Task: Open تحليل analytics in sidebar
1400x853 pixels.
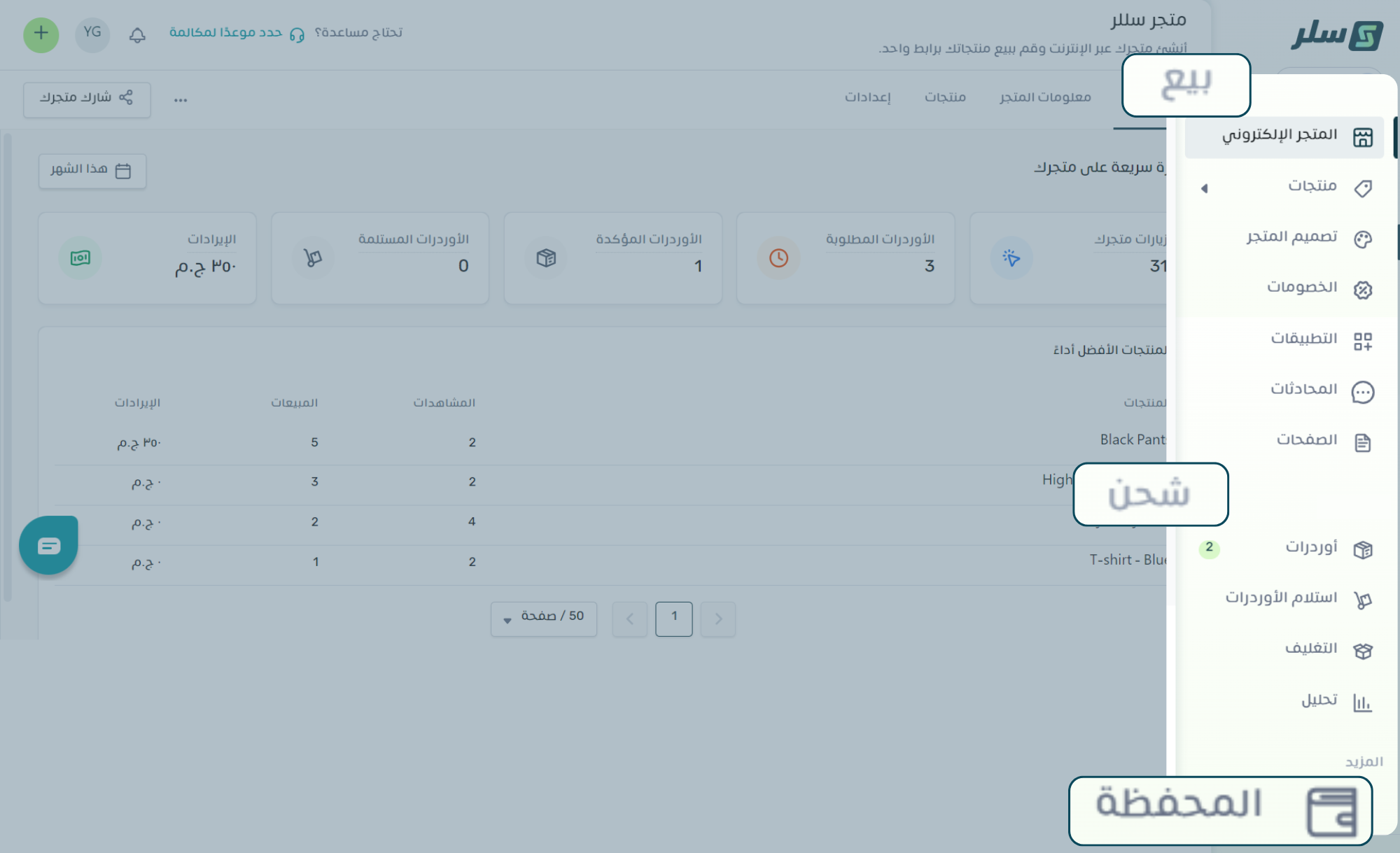Action: tap(1319, 700)
